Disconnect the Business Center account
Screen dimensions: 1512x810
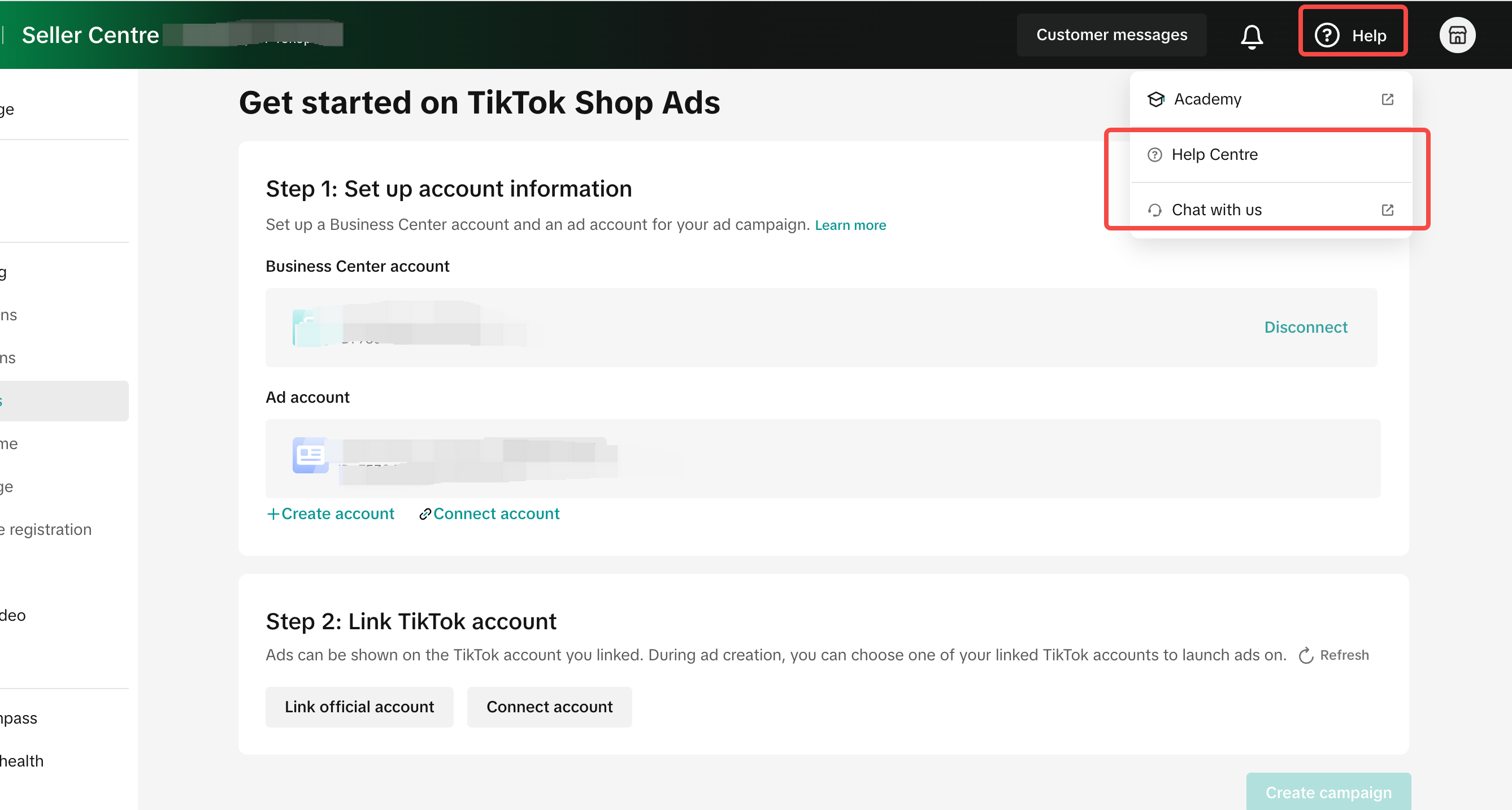1305,328
